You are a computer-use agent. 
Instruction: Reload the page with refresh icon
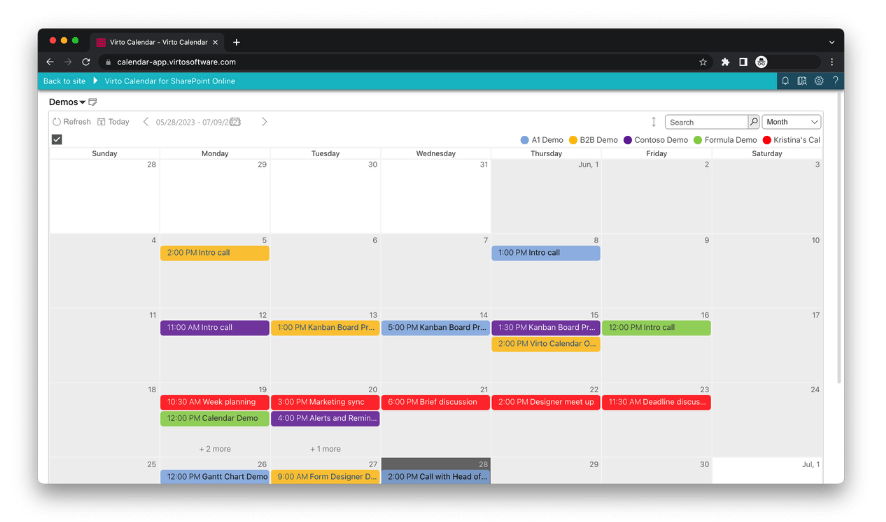pyautogui.click(x=86, y=62)
